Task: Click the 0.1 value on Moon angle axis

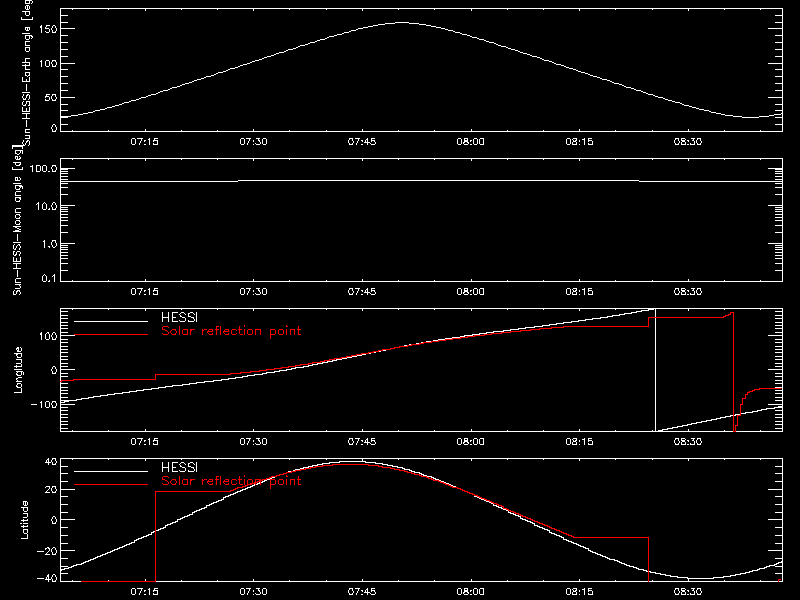Action: pyautogui.click(x=49, y=278)
